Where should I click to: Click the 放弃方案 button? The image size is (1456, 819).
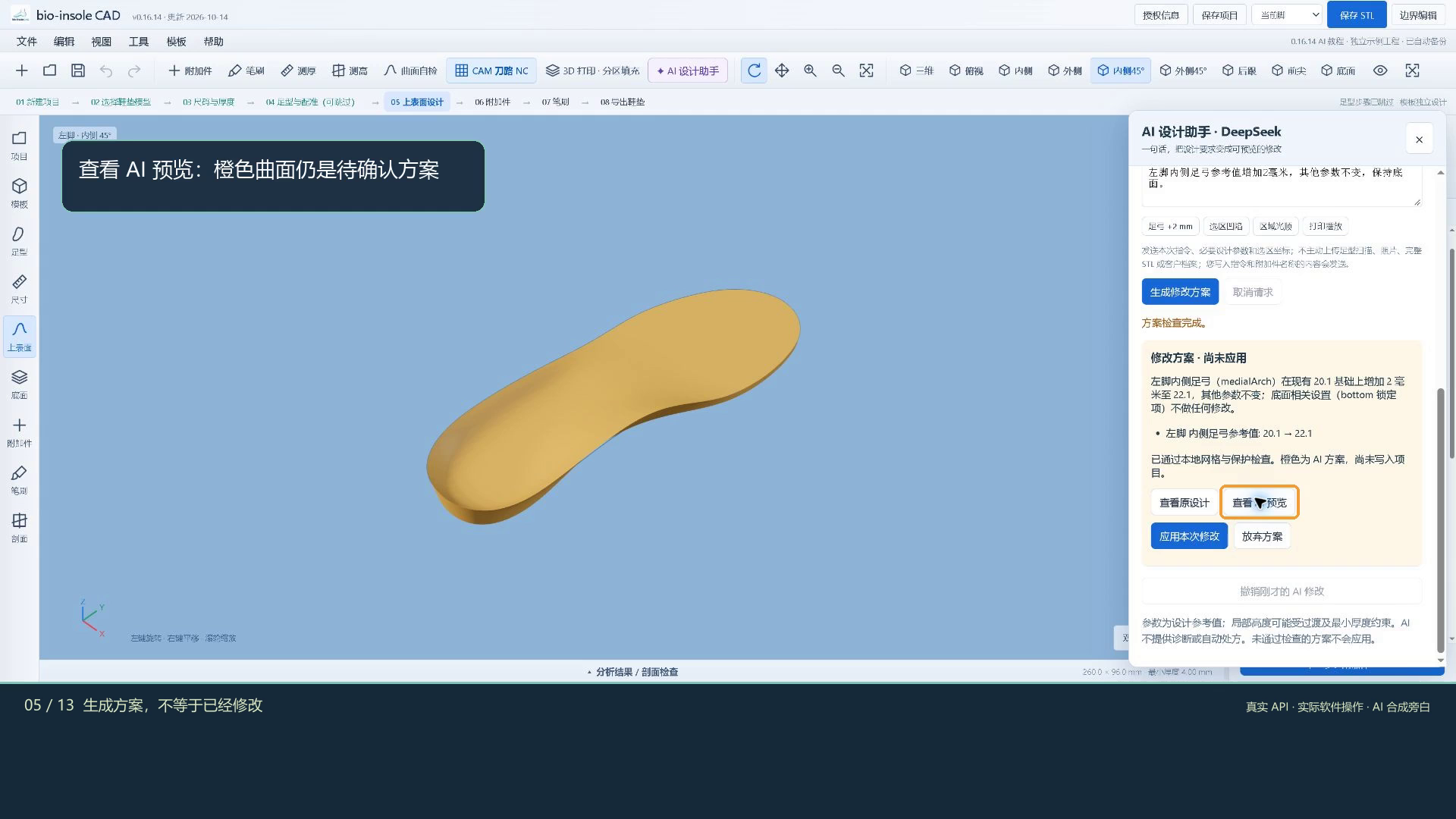pos(1262,536)
